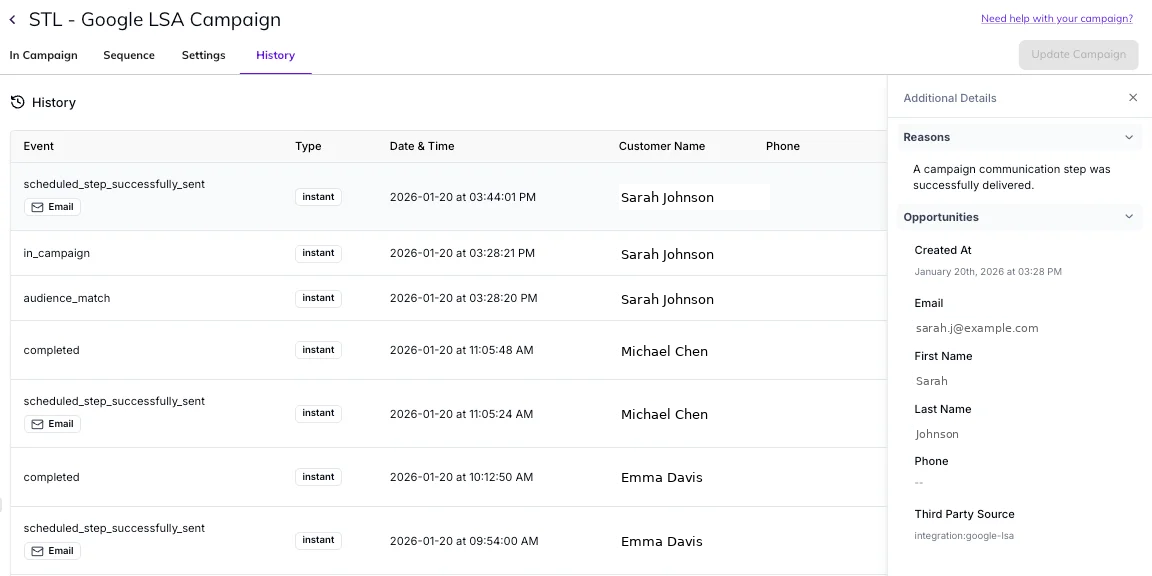Click the Email envelope badge on the first event

[x=52, y=207]
